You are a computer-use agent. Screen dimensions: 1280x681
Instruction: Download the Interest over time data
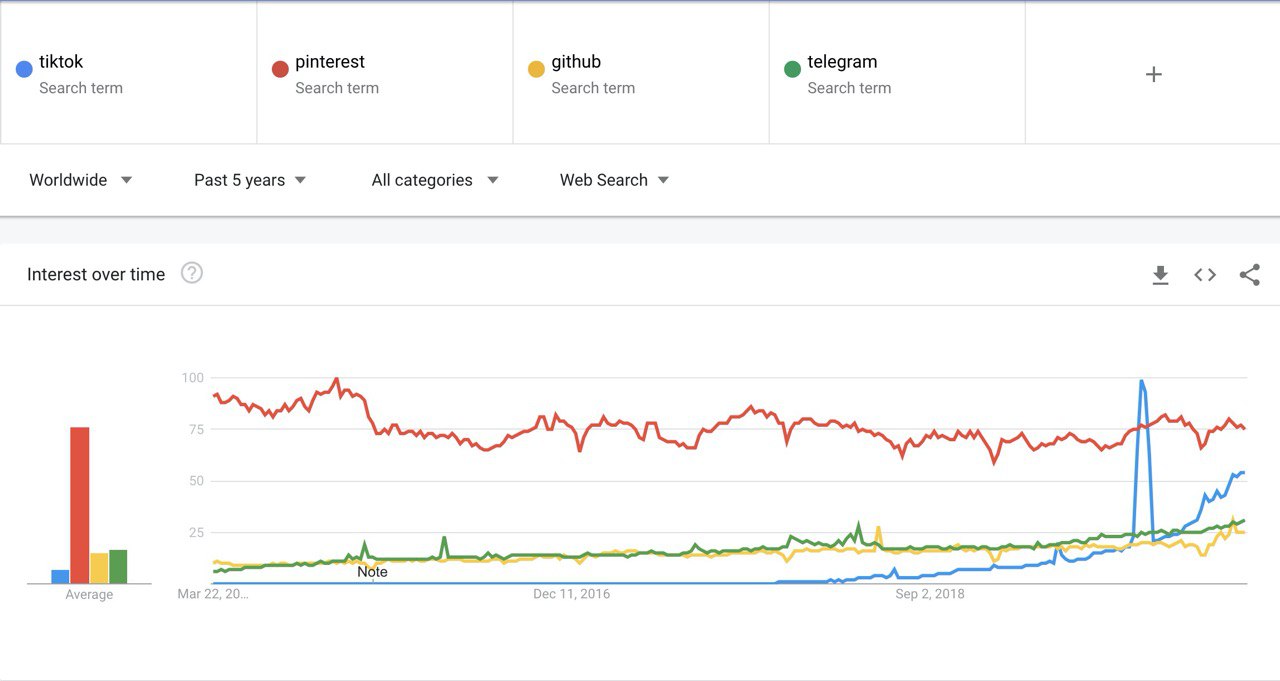[x=1160, y=275]
